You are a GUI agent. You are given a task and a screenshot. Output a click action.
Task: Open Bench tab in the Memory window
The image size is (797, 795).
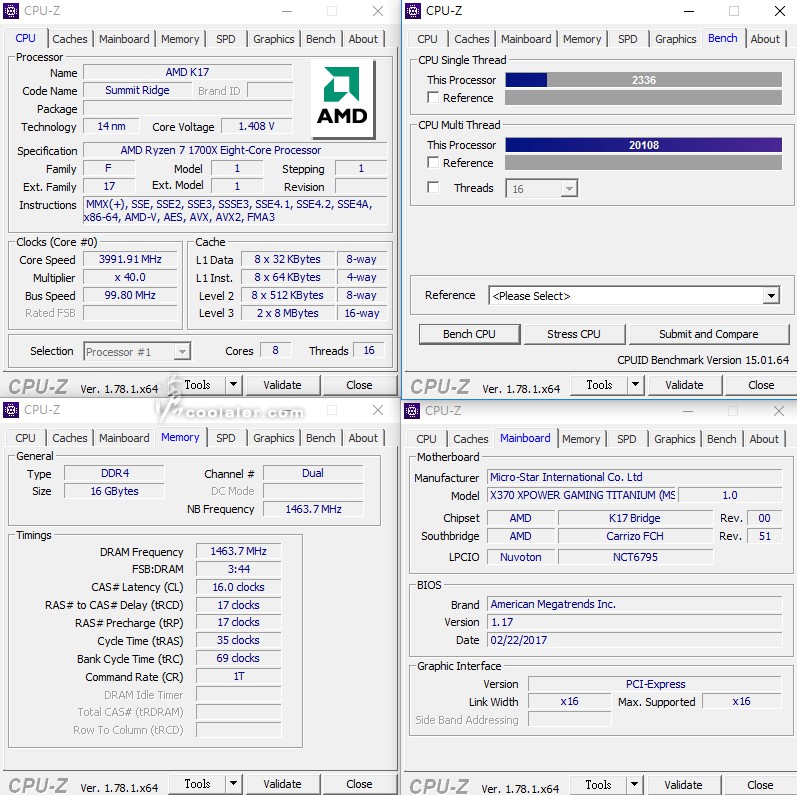[x=321, y=438]
